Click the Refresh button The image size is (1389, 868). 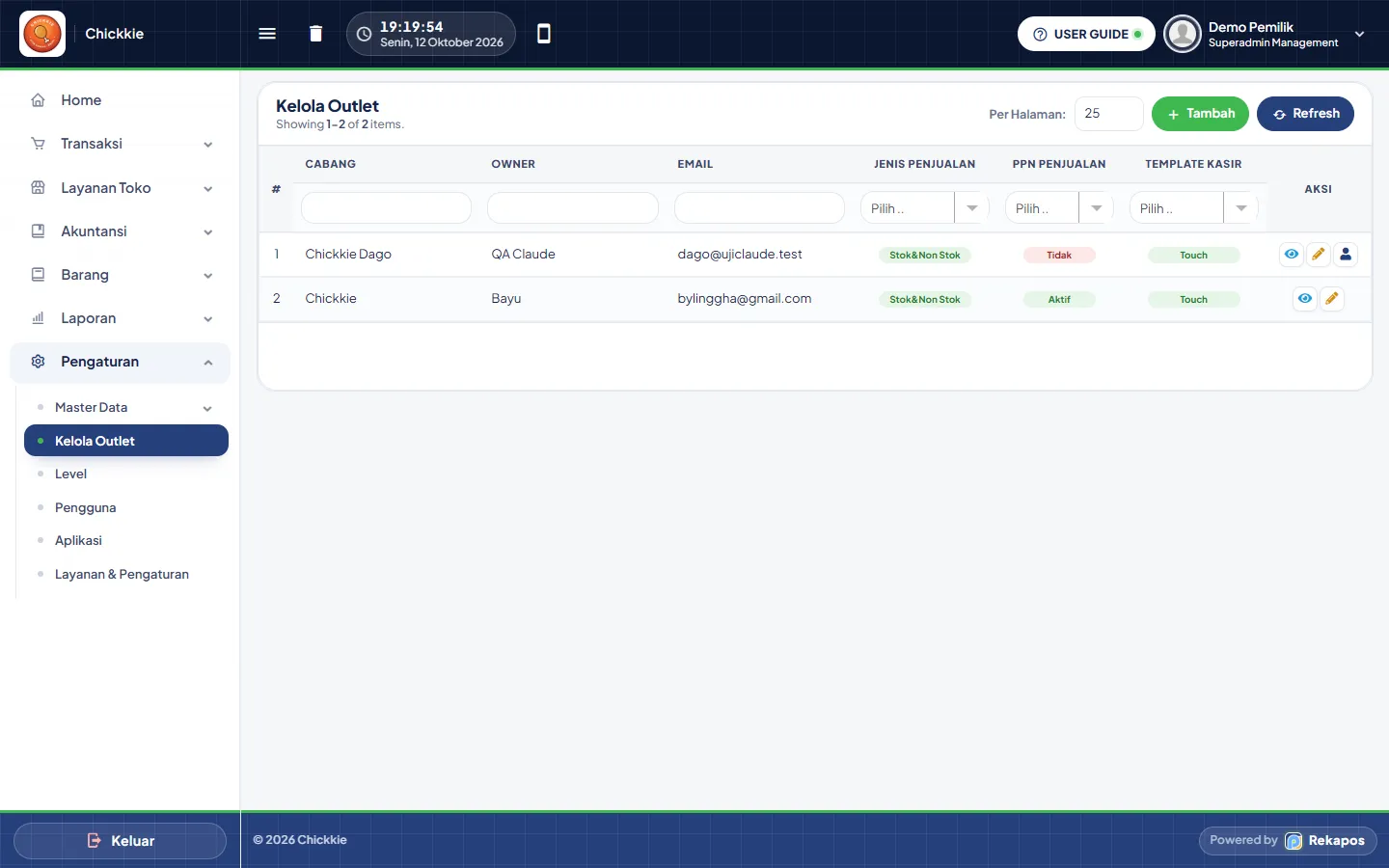point(1305,114)
